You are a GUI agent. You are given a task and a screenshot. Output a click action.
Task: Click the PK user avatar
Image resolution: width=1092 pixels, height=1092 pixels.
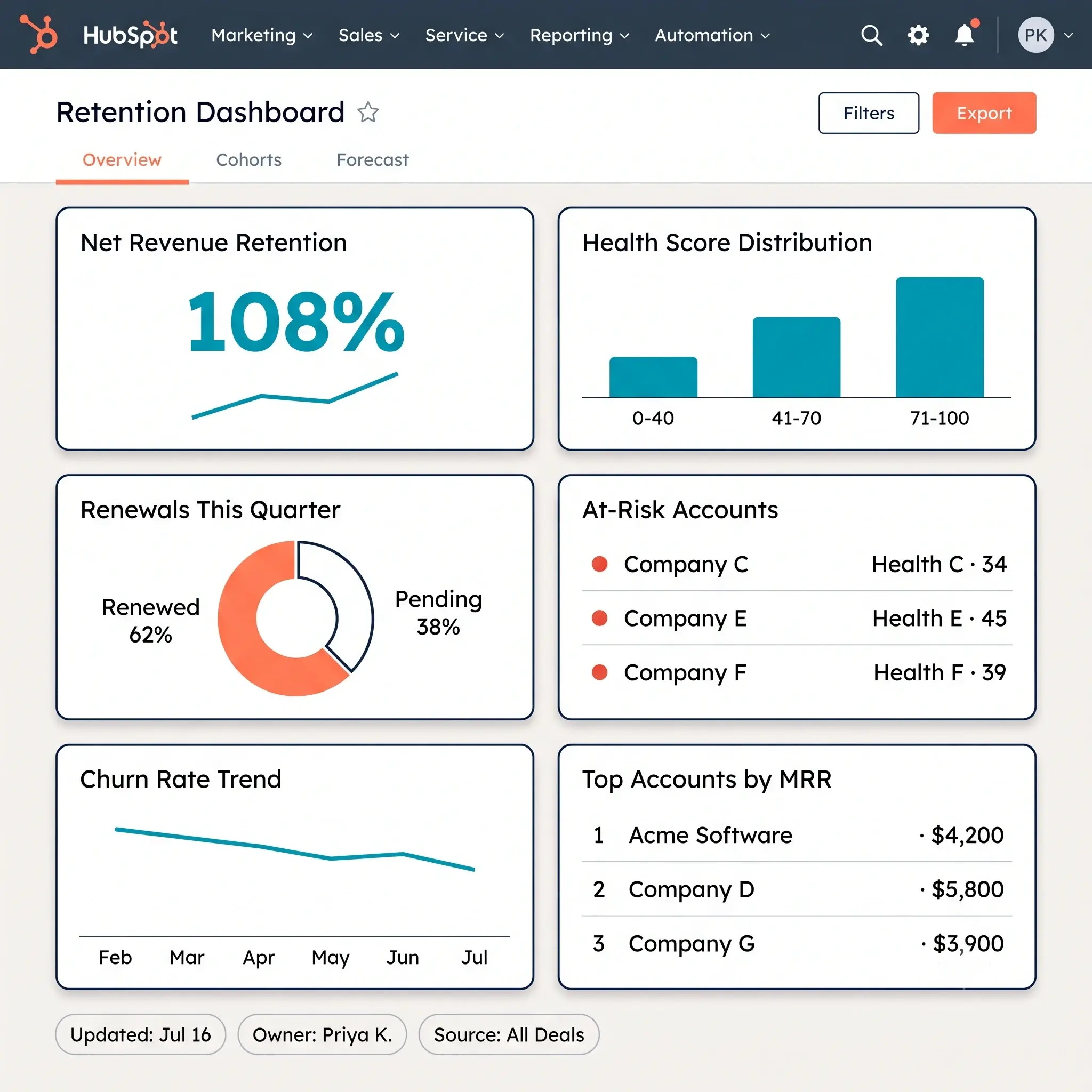tap(1035, 35)
